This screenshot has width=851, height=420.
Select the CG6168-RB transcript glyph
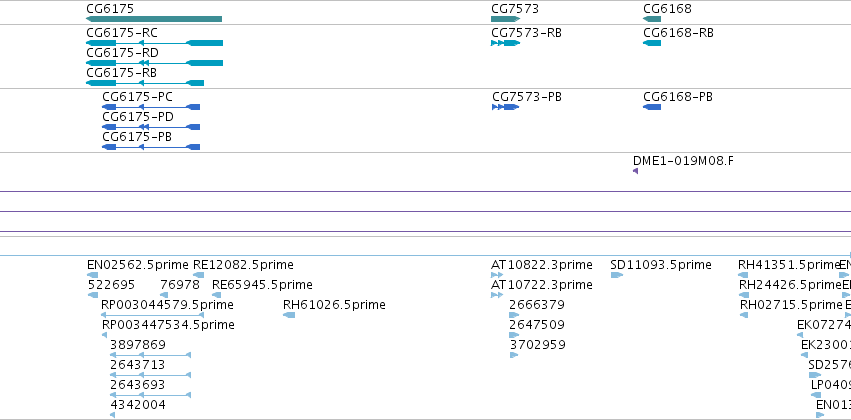pos(652,43)
